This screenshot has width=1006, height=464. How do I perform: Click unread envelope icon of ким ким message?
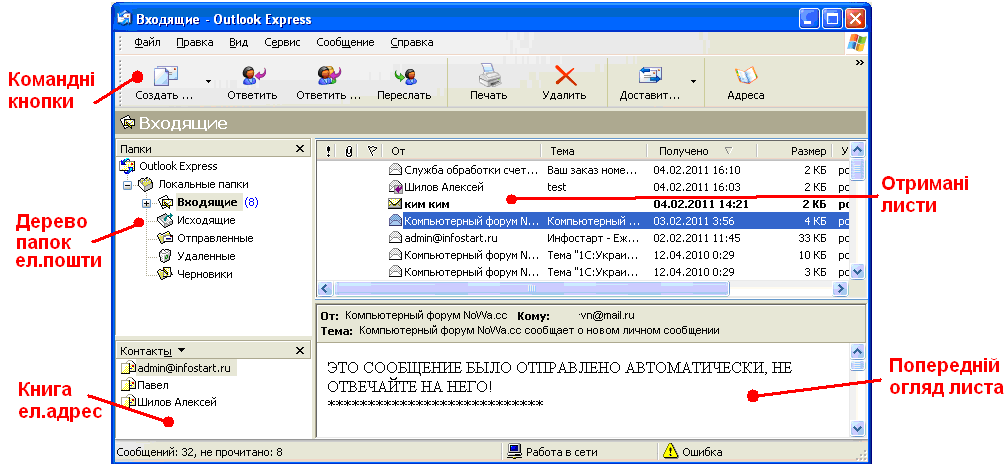[x=395, y=204]
